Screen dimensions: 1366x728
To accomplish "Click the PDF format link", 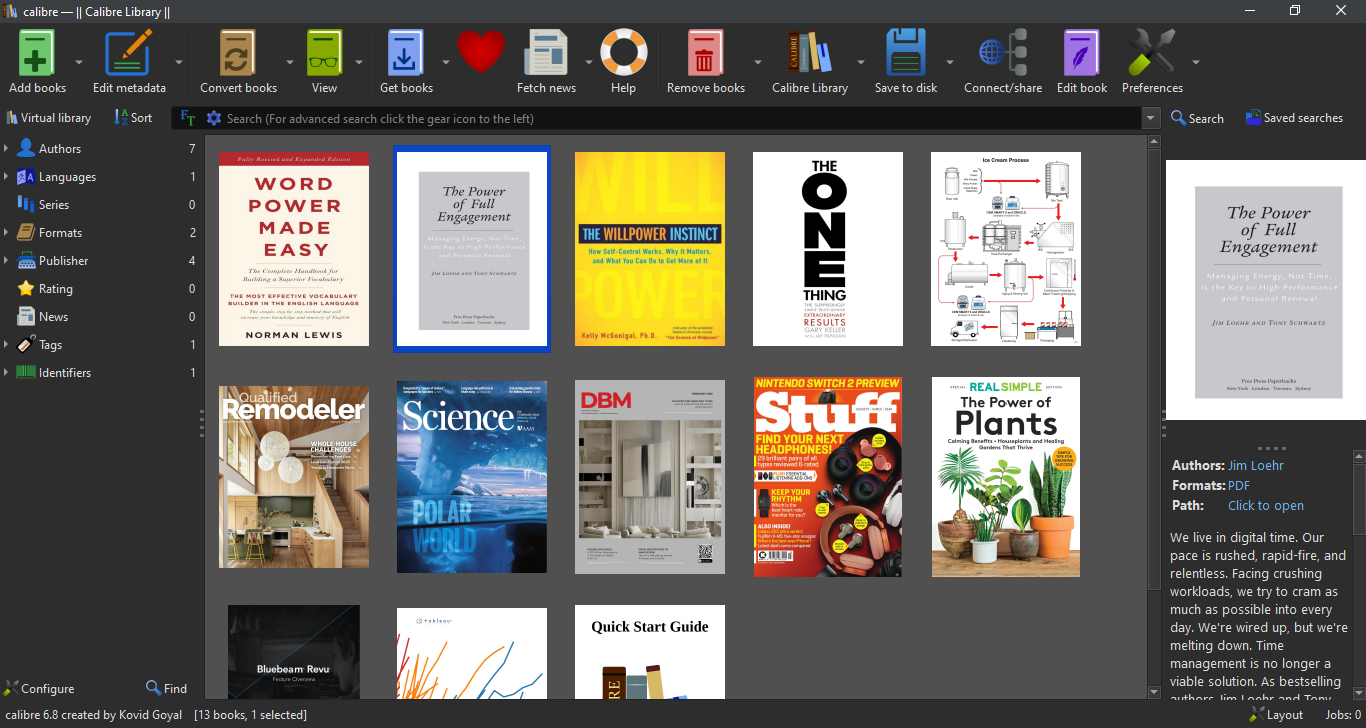I will click(x=1239, y=485).
